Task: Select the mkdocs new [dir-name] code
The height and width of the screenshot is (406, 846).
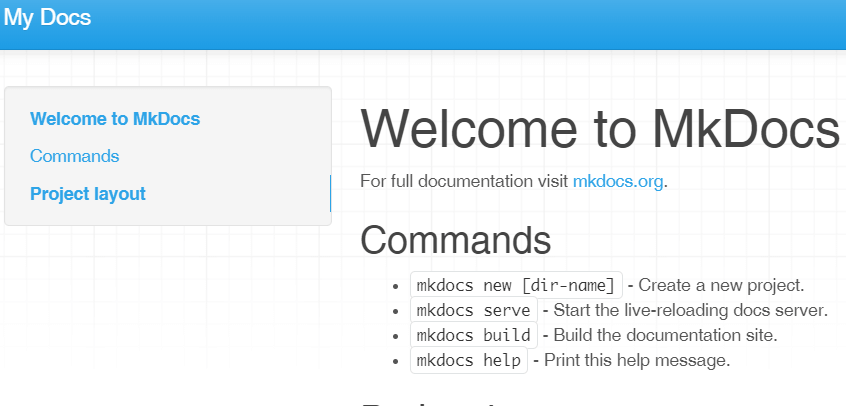Action: tap(516, 285)
